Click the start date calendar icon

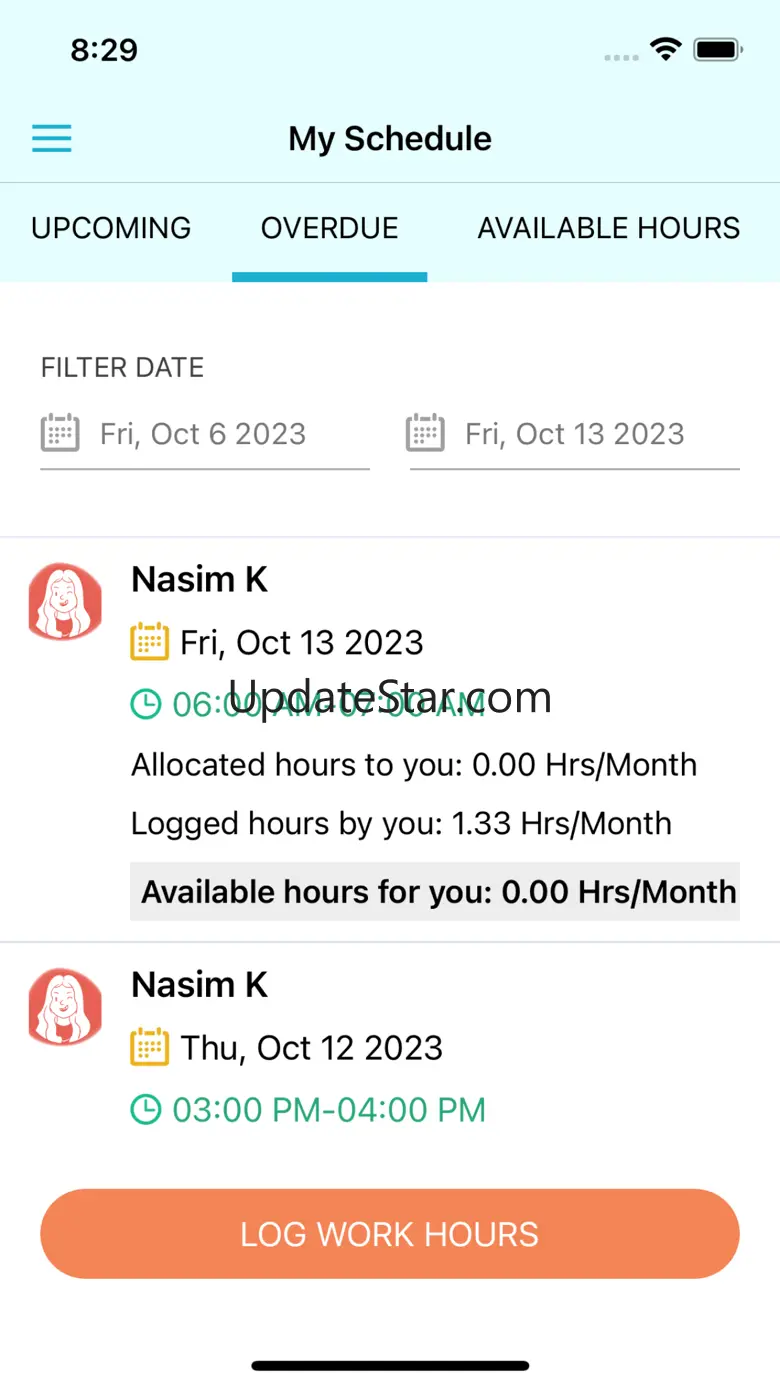click(x=60, y=434)
